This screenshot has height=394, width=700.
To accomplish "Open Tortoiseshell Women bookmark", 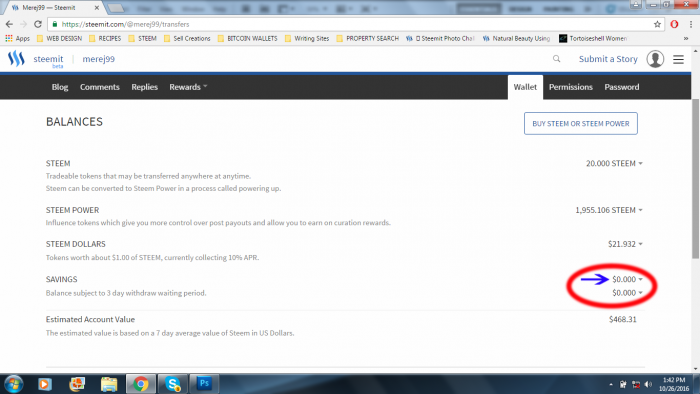I will pyautogui.click(x=594, y=38).
